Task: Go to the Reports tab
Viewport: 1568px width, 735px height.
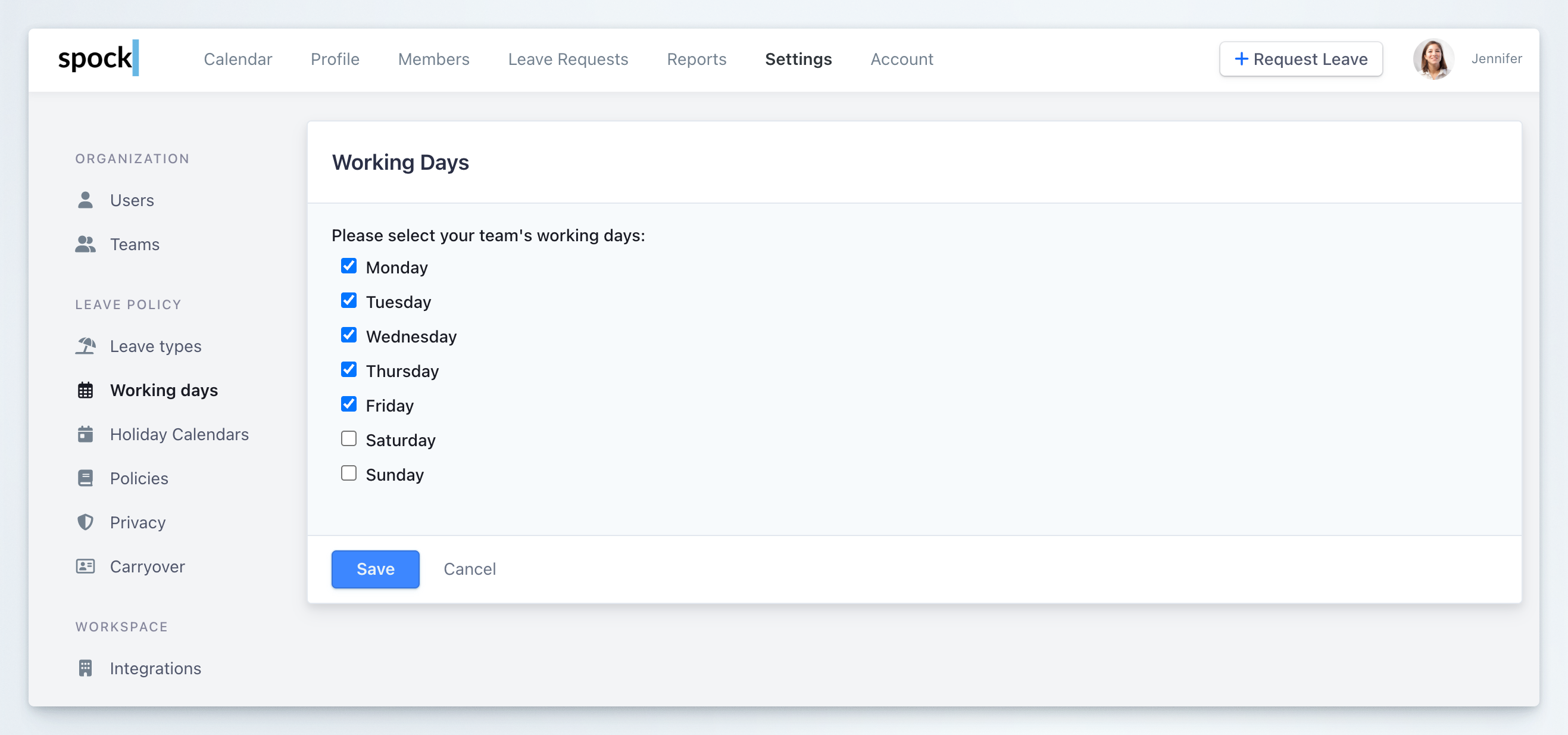Action: coord(696,59)
